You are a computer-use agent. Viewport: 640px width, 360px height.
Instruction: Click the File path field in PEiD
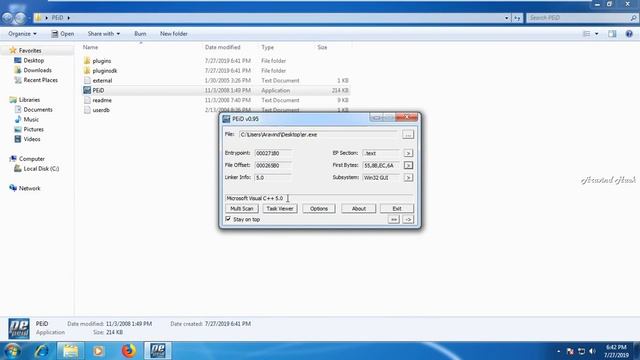tap(318, 134)
